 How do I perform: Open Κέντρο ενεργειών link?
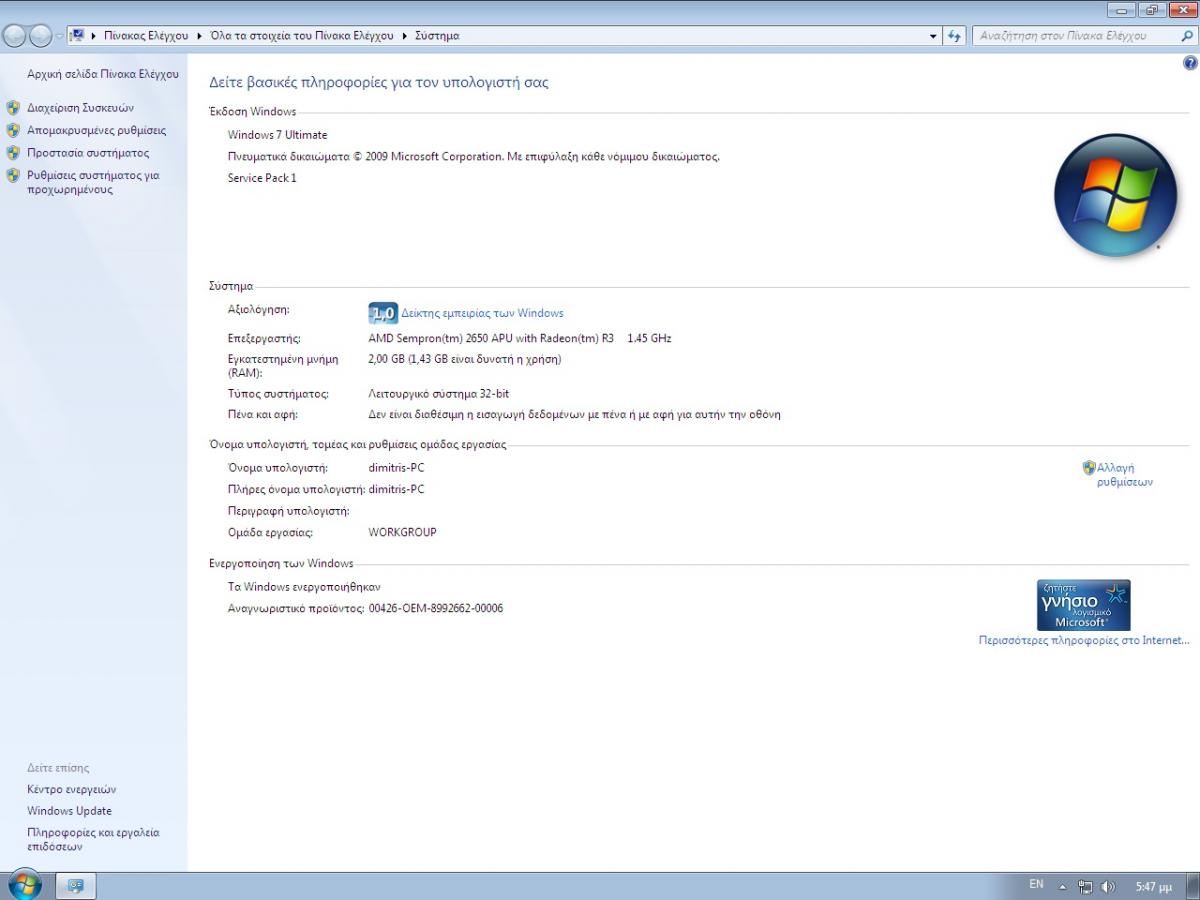(72, 790)
